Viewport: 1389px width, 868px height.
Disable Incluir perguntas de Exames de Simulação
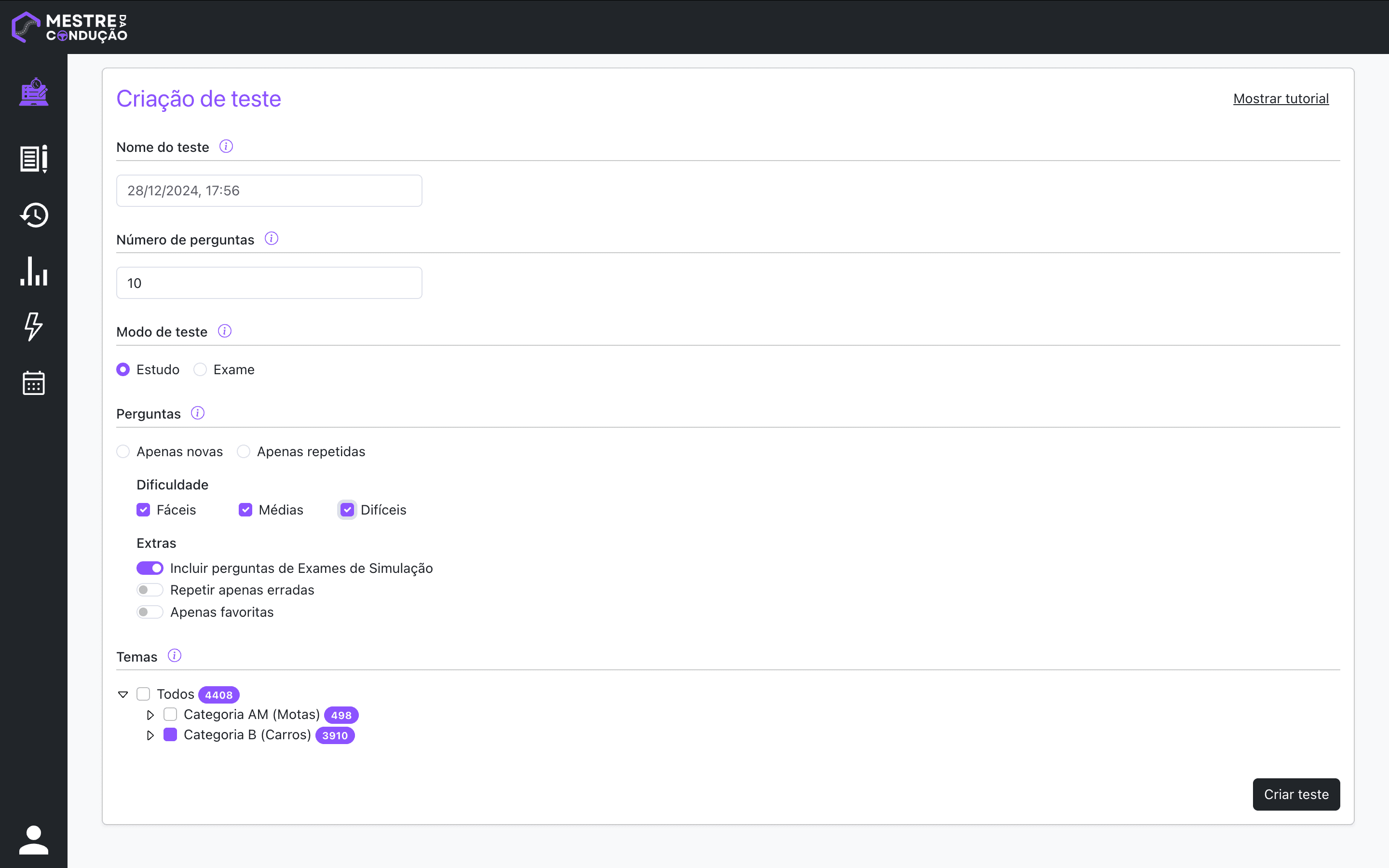[x=150, y=568]
